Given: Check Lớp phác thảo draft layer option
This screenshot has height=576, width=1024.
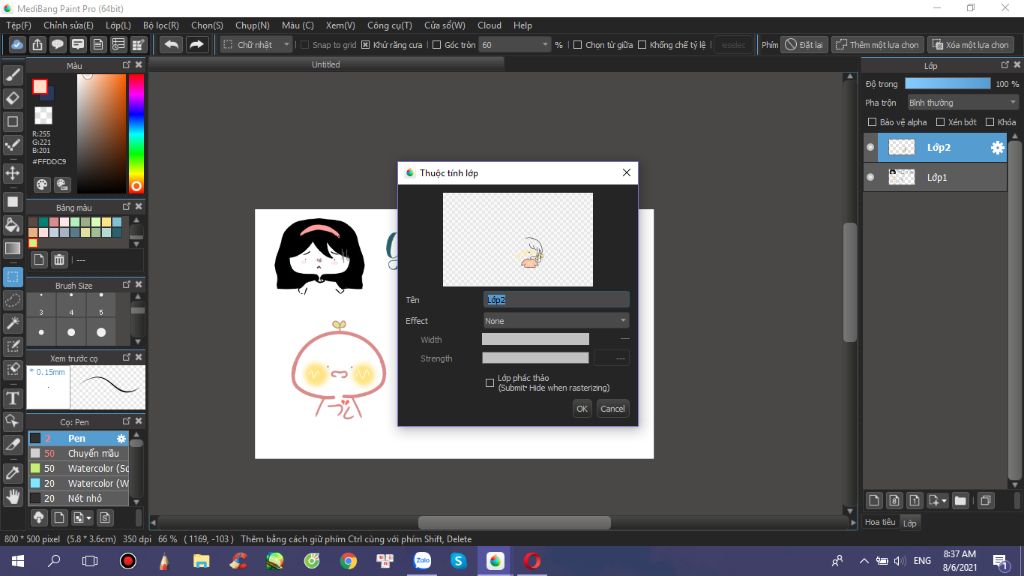Looking at the screenshot, I should (490, 383).
